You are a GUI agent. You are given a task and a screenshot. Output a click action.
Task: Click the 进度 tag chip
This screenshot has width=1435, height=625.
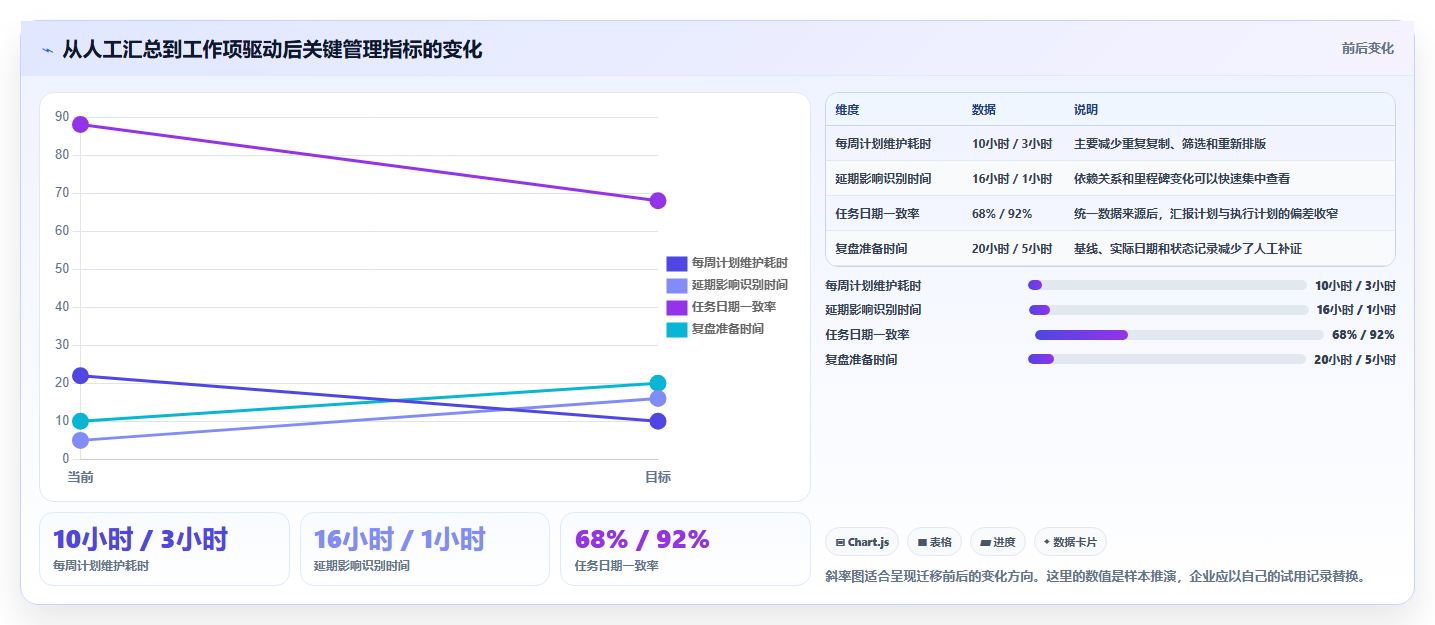[998, 542]
